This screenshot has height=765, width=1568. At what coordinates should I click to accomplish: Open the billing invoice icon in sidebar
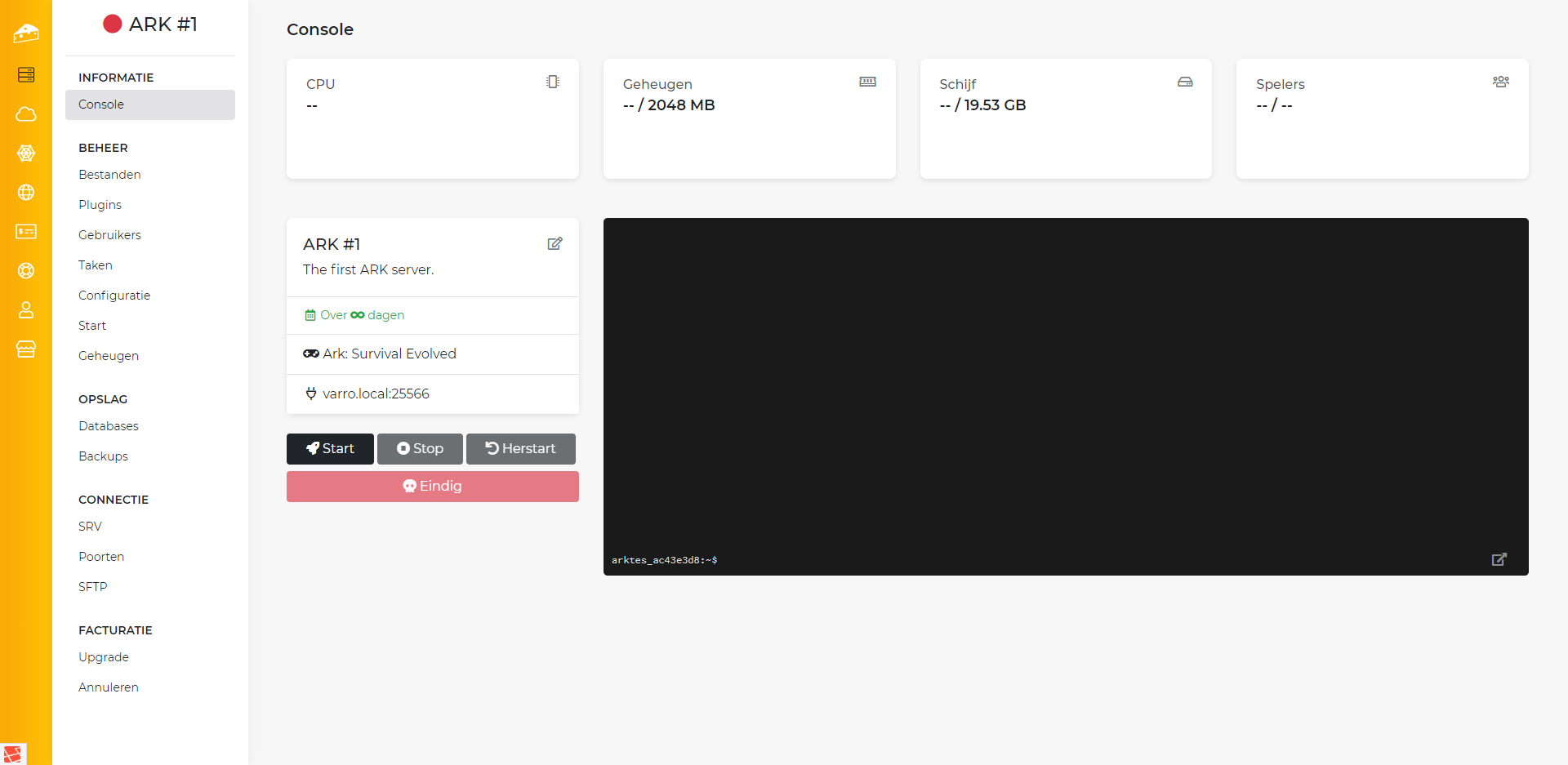tap(26, 232)
